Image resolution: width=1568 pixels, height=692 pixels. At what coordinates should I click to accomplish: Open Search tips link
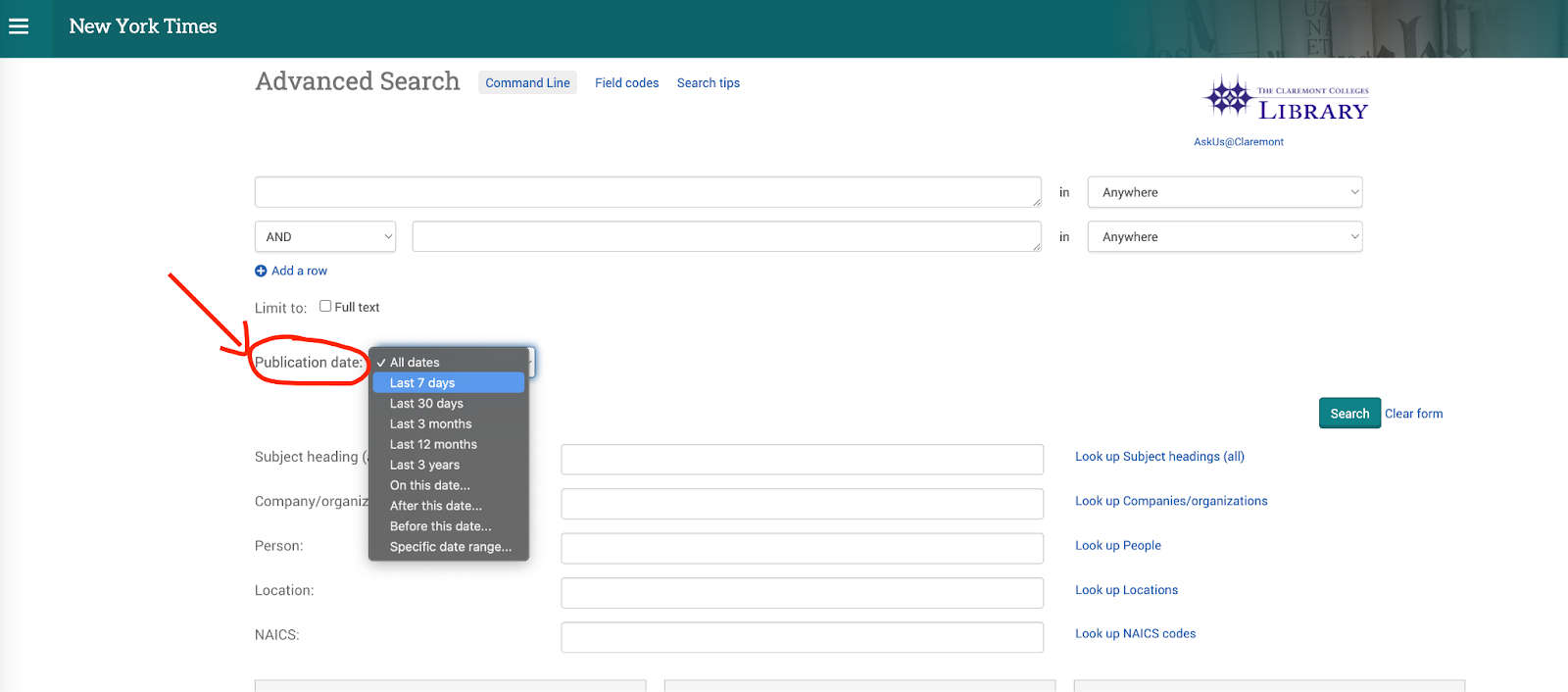click(x=709, y=83)
